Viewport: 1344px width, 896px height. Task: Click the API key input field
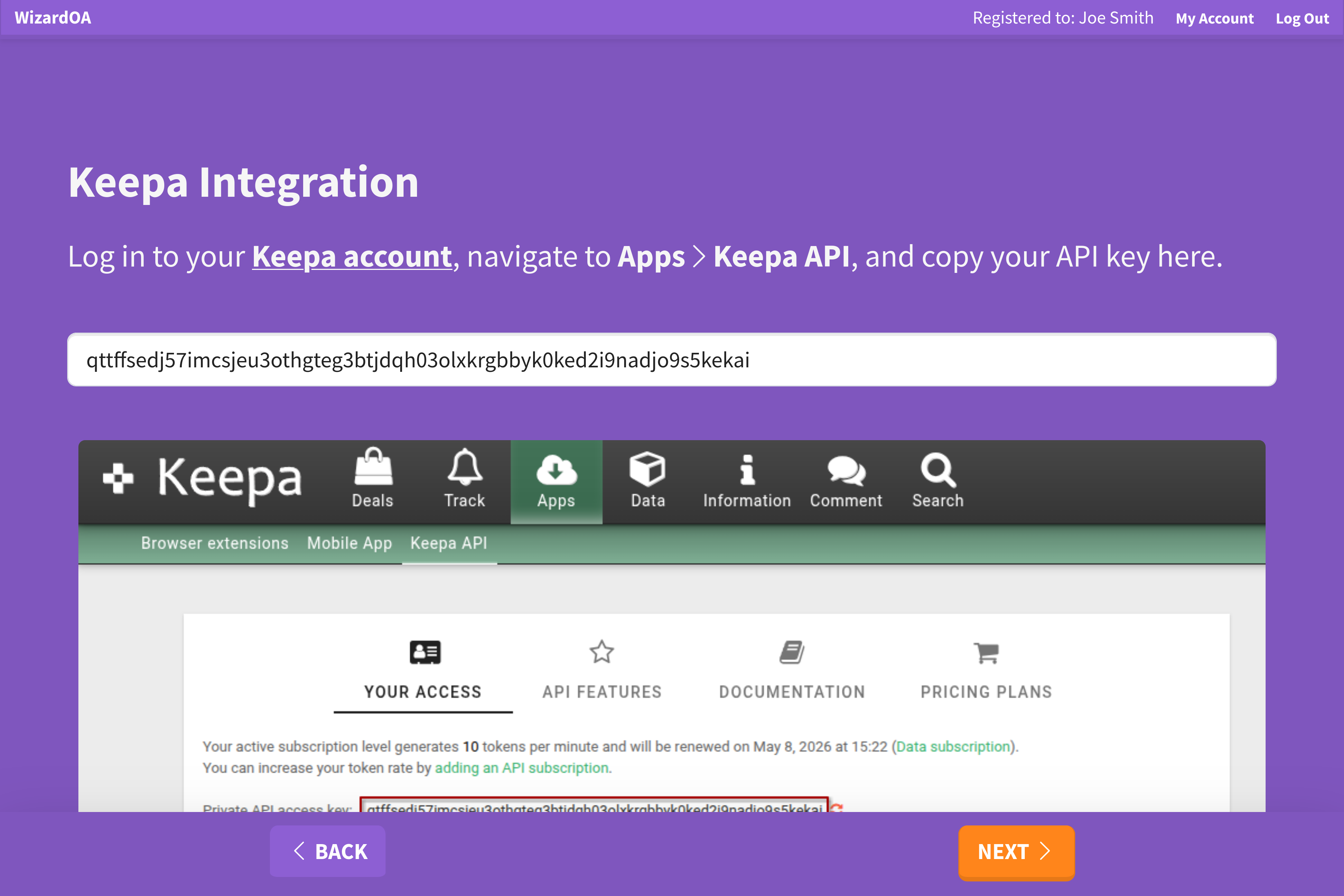coord(671,360)
